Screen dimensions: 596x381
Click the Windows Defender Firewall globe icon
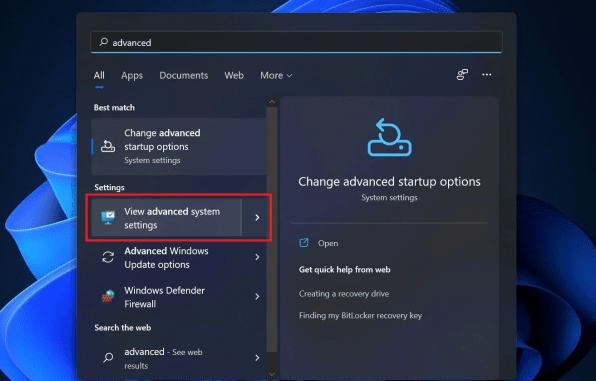click(x=108, y=296)
